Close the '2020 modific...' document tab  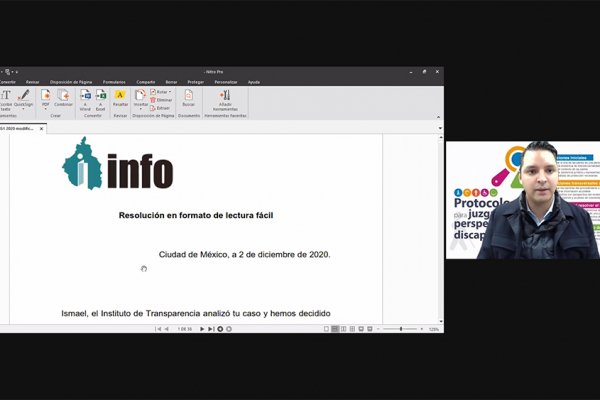click(41, 129)
